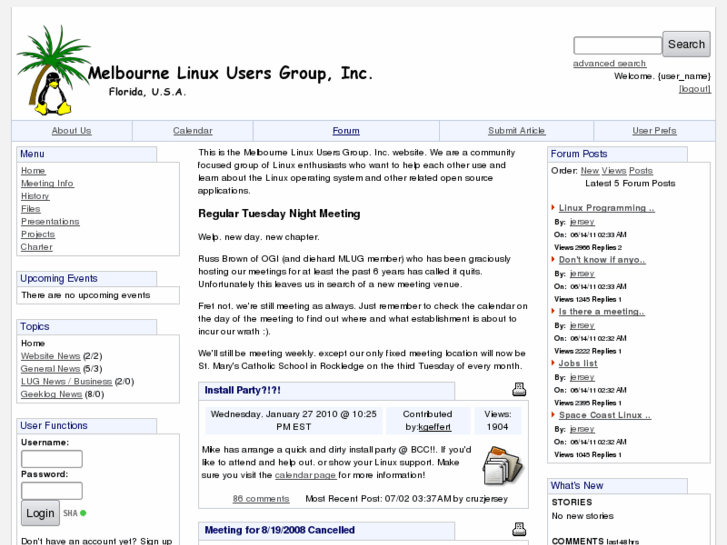
Task: Open Jobs list forum post
Action: (578, 363)
